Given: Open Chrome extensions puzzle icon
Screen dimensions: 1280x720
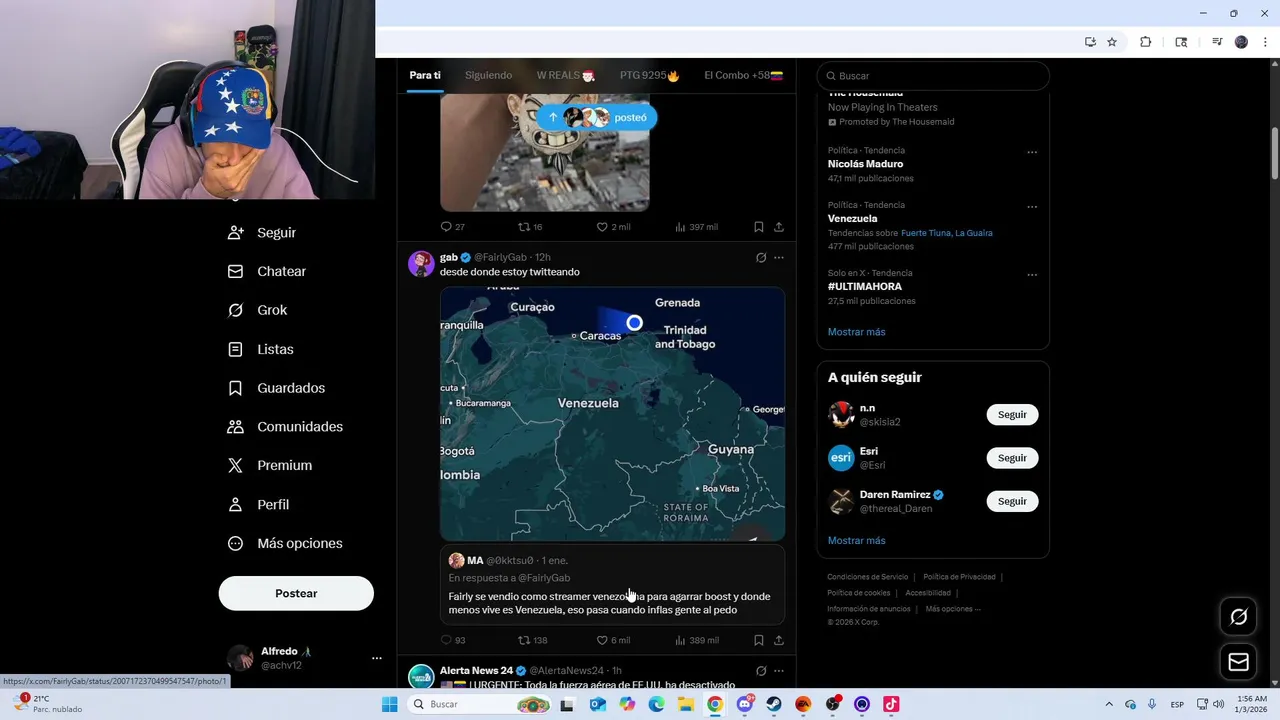Looking at the screenshot, I should click(1146, 42).
